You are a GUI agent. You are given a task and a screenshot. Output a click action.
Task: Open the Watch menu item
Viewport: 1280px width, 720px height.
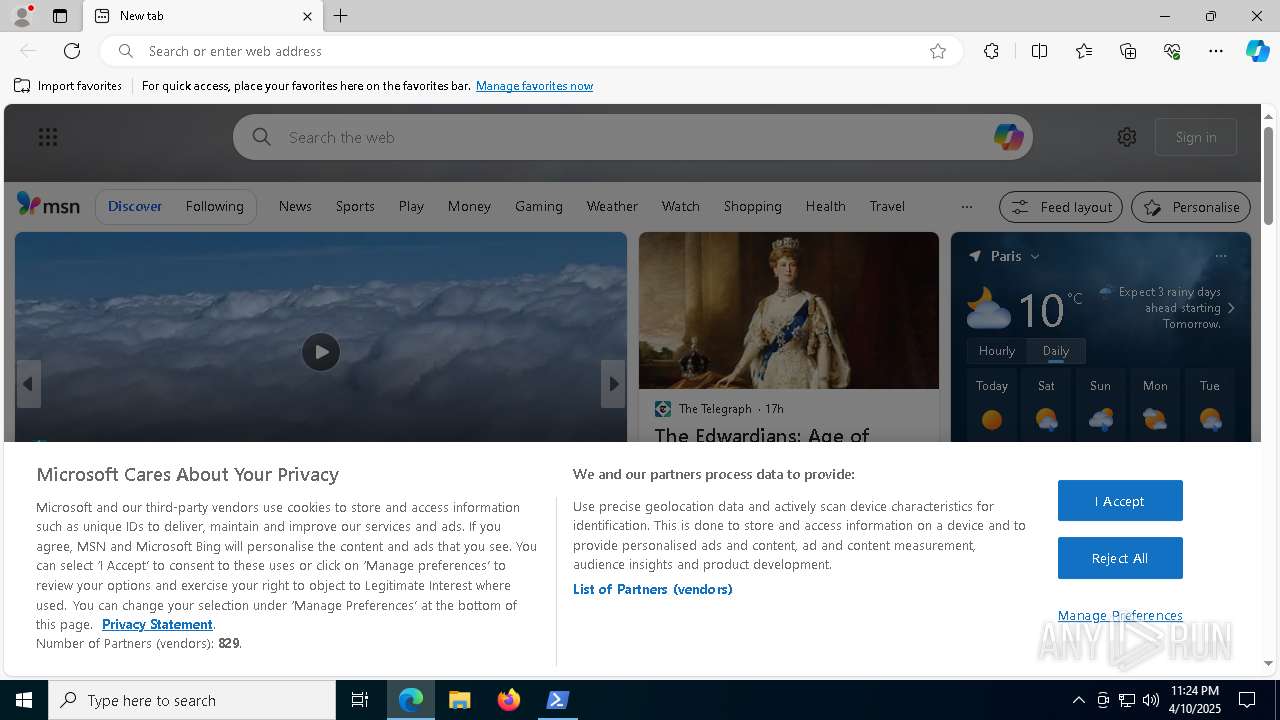(680, 206)
